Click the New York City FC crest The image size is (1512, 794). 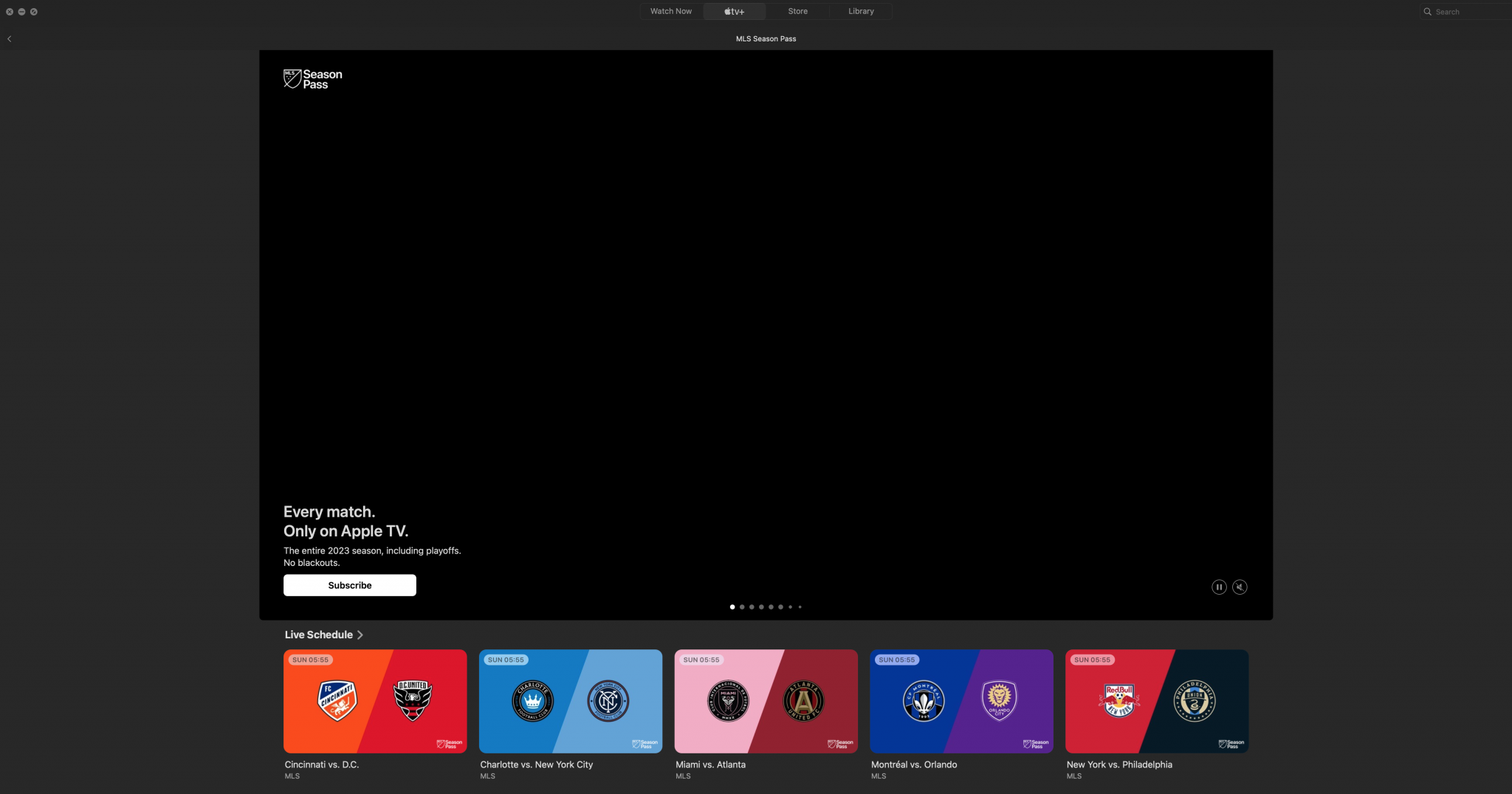coord(608,700)
